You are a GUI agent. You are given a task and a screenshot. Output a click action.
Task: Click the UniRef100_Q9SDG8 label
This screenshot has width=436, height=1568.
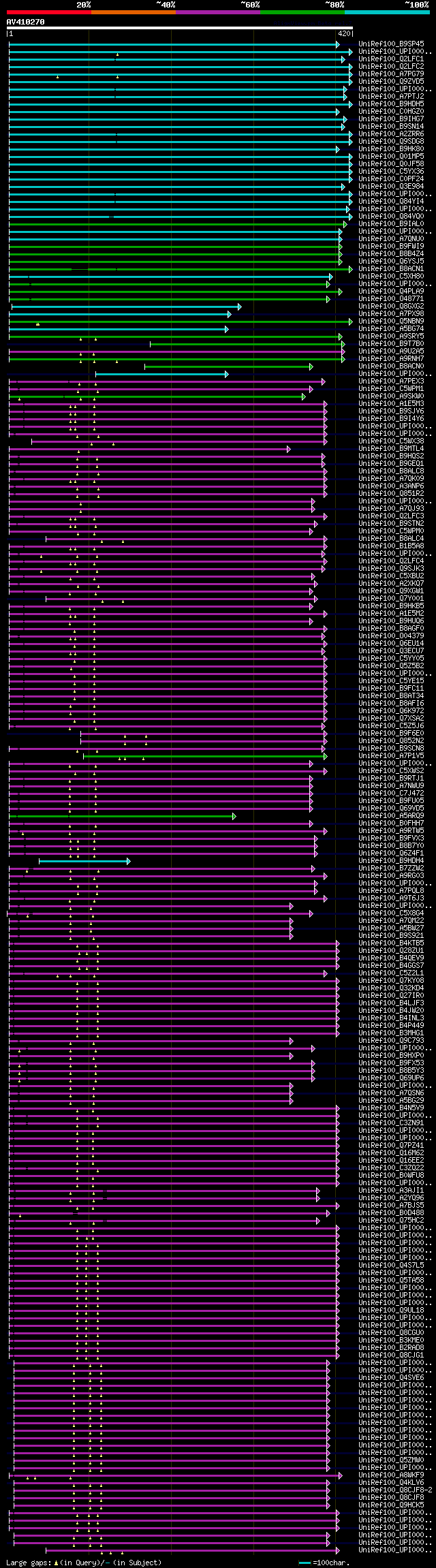pos(392,142)
